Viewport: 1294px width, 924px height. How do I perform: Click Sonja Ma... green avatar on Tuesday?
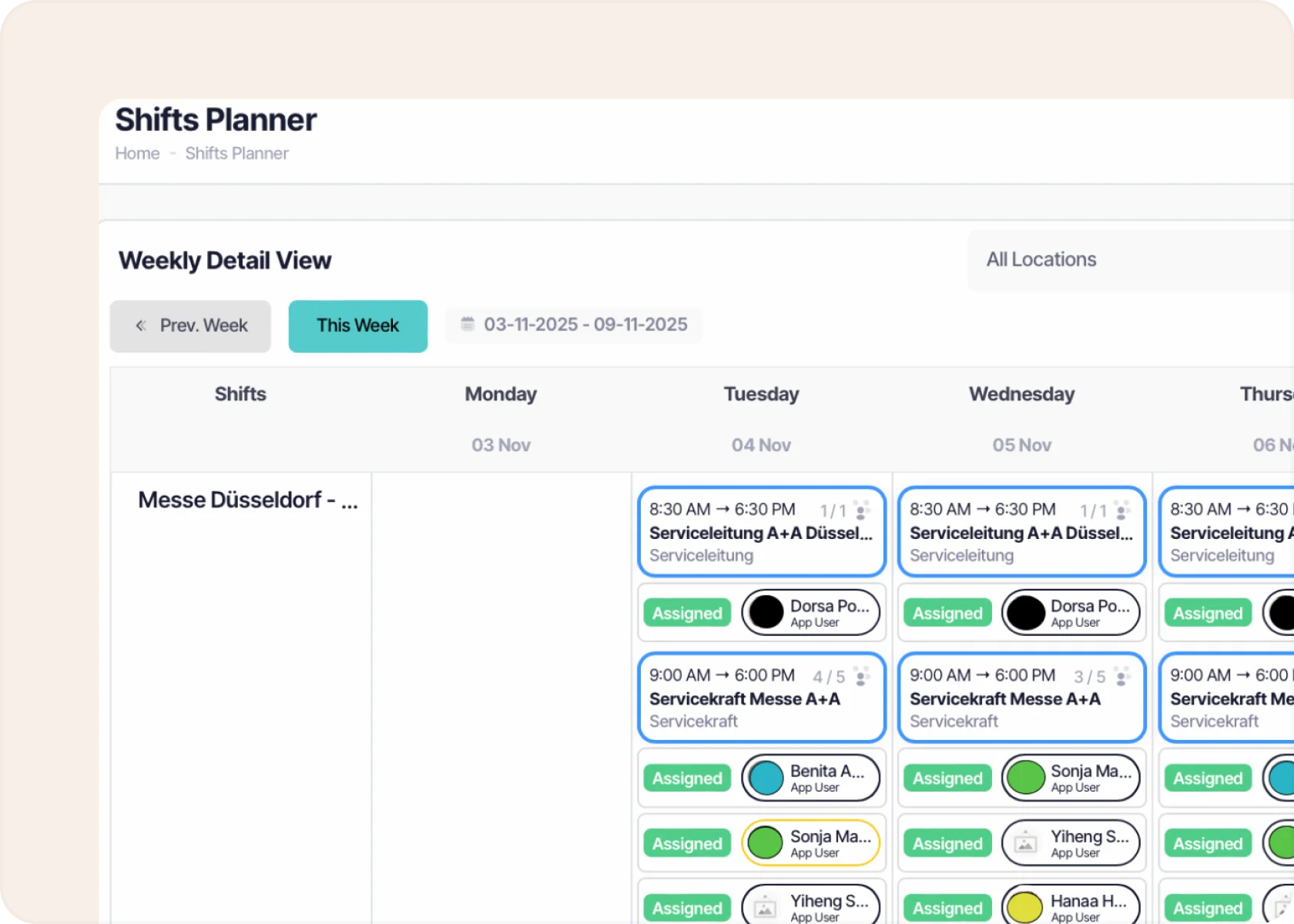(766, 843)
